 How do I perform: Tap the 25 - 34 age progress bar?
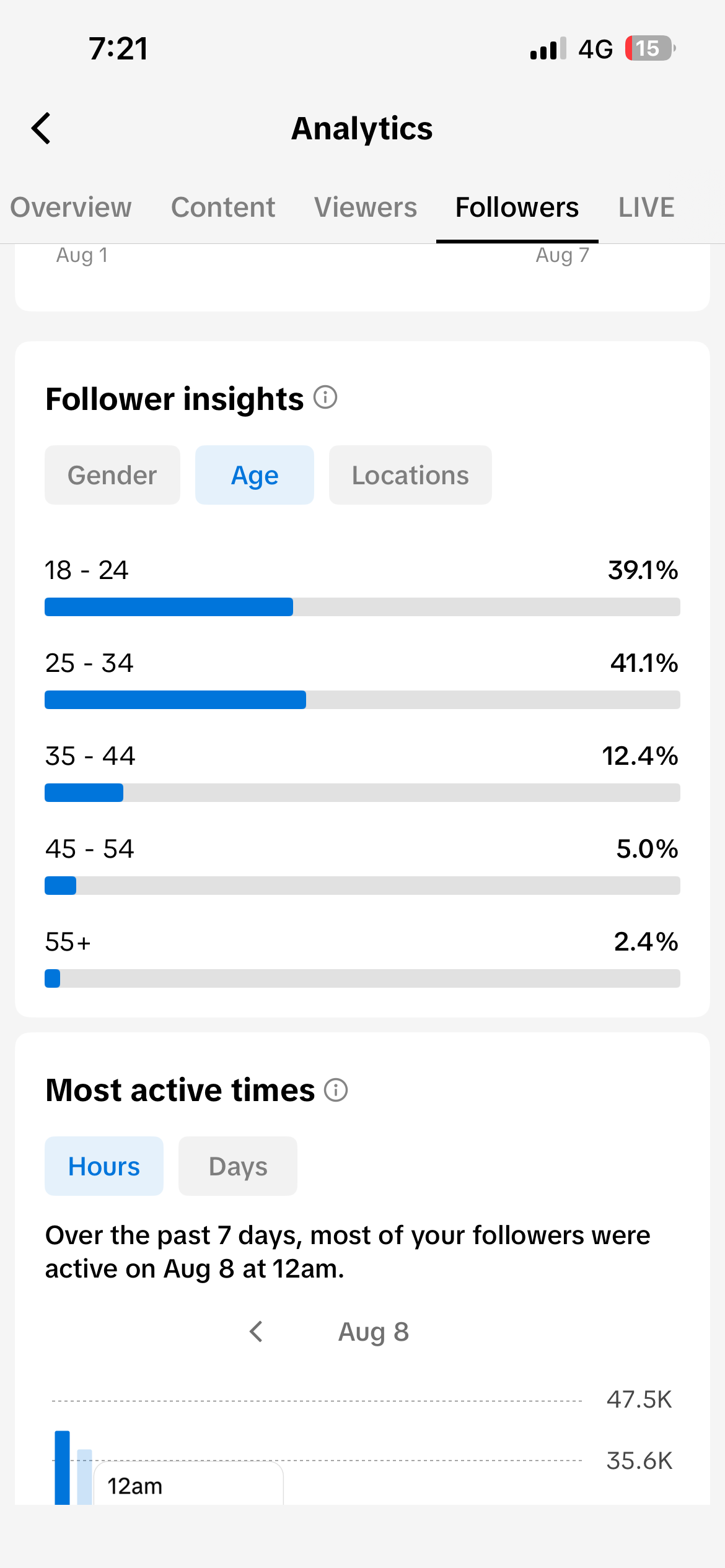362,700
